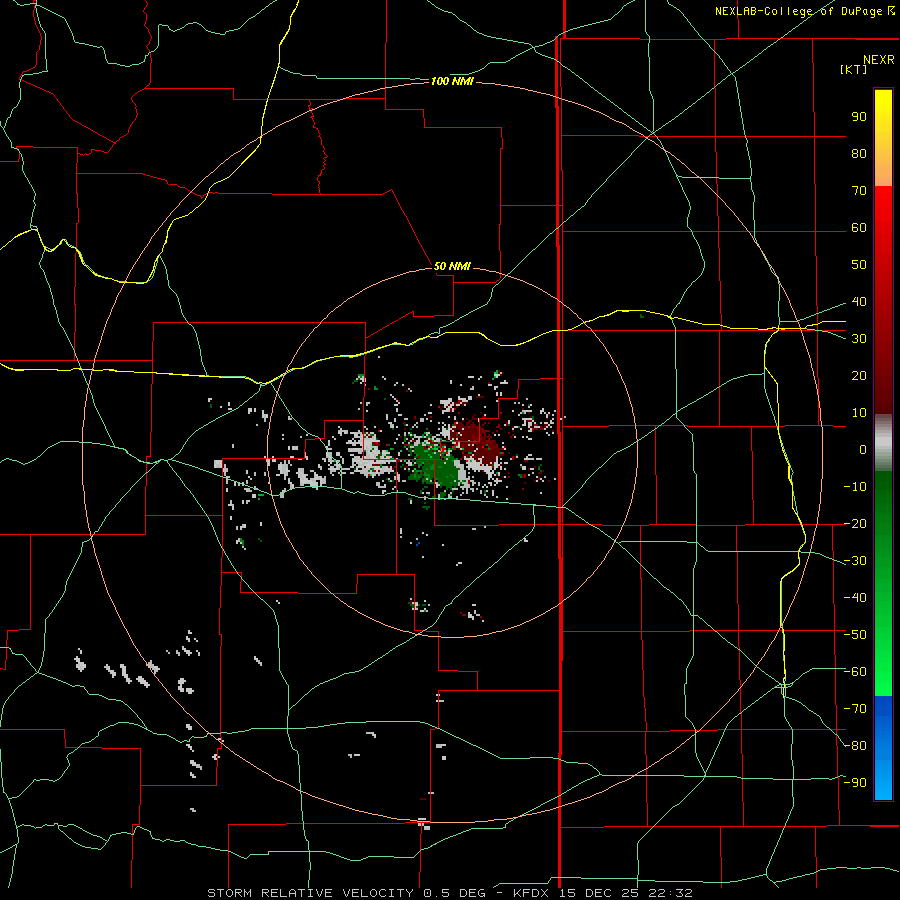Click the yellow top segment of color bar
900x900 pixels.
[883, 138]
